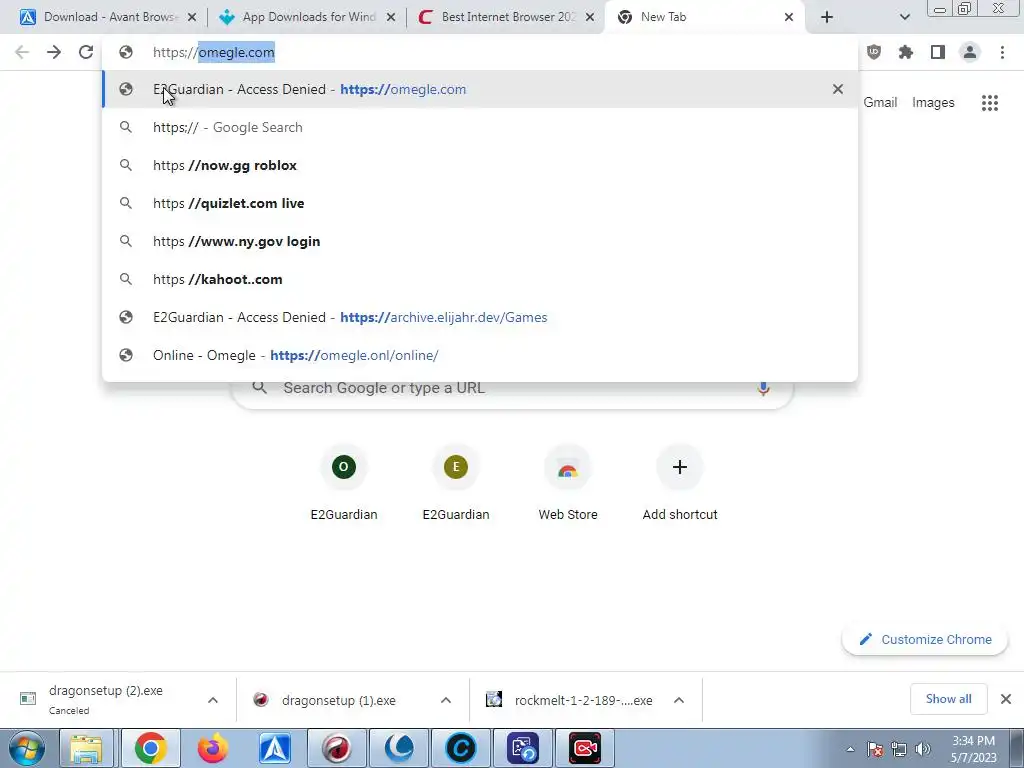This screenshot has height=768, width=1024.
Task: Select the New Tab tab
Action: [702, 17]
